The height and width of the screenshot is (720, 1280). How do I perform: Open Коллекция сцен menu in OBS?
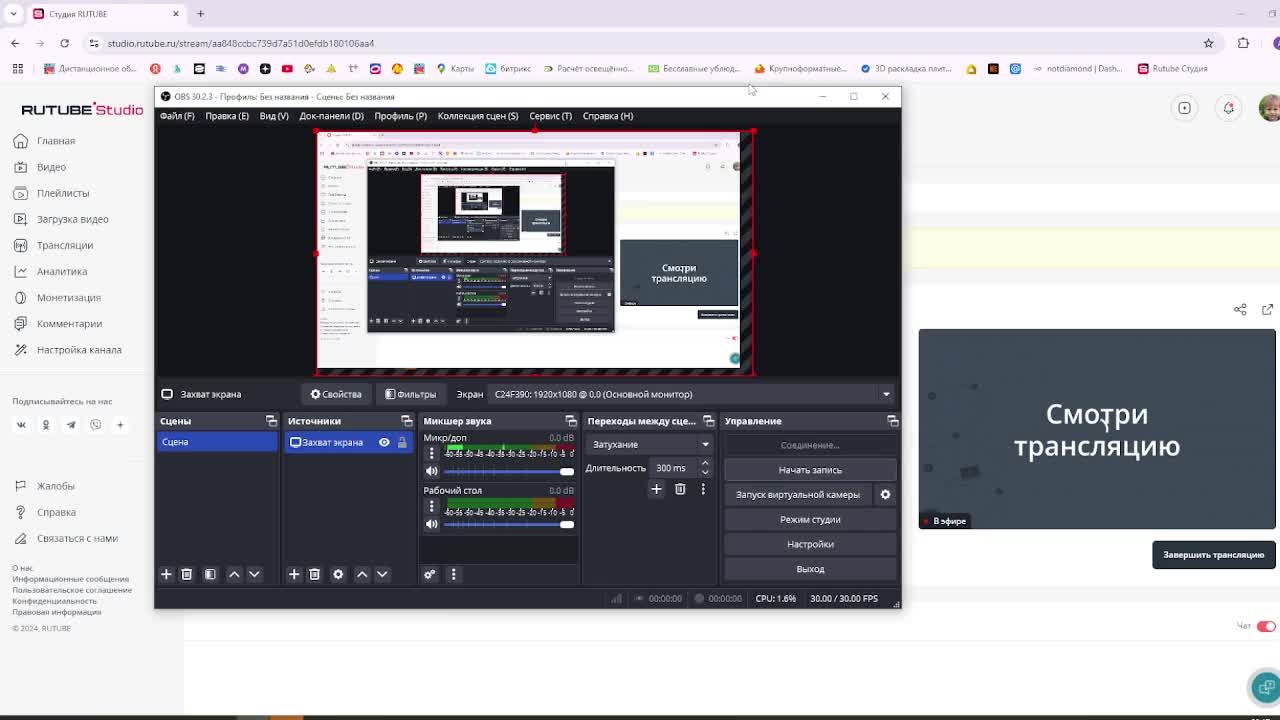pos(477,116)
